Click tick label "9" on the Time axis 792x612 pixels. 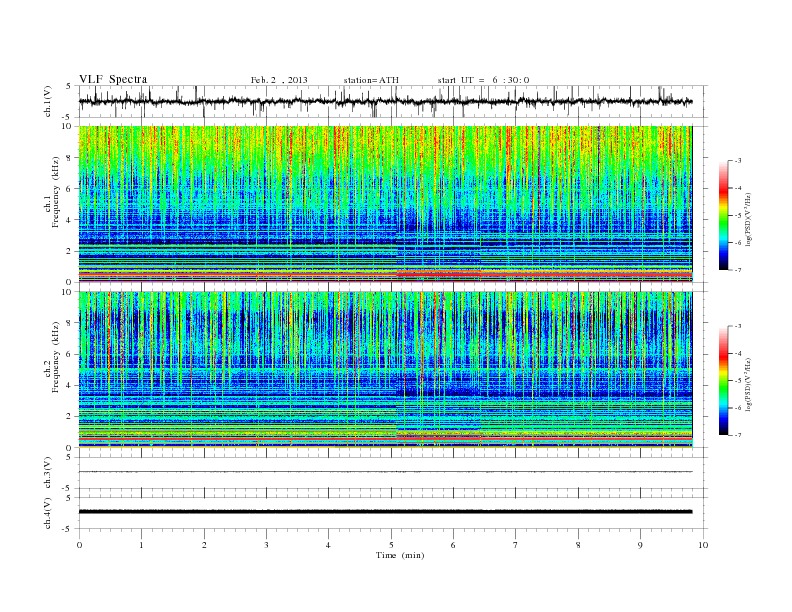tap(640, 545)
